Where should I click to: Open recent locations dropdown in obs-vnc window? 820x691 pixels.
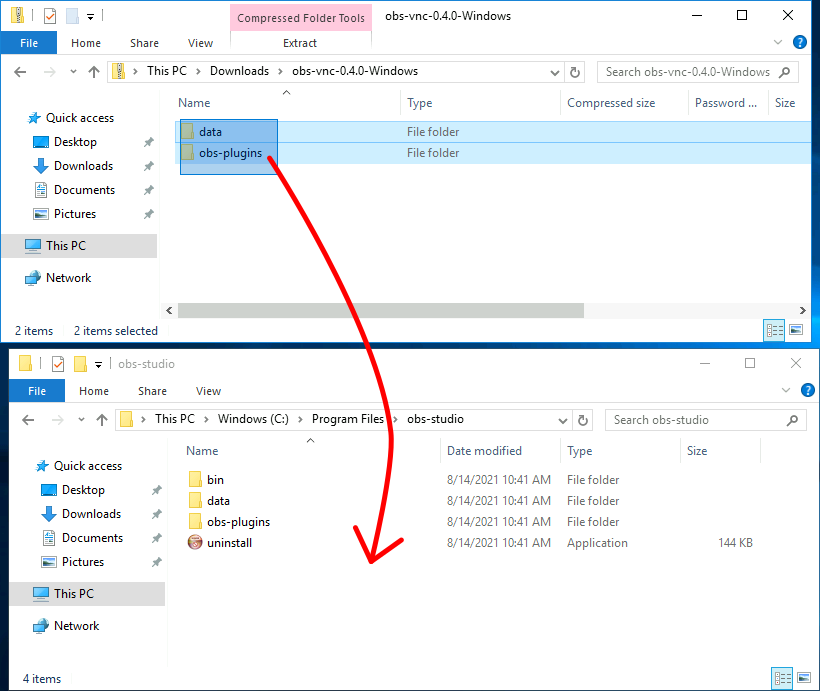coord(73,72)
